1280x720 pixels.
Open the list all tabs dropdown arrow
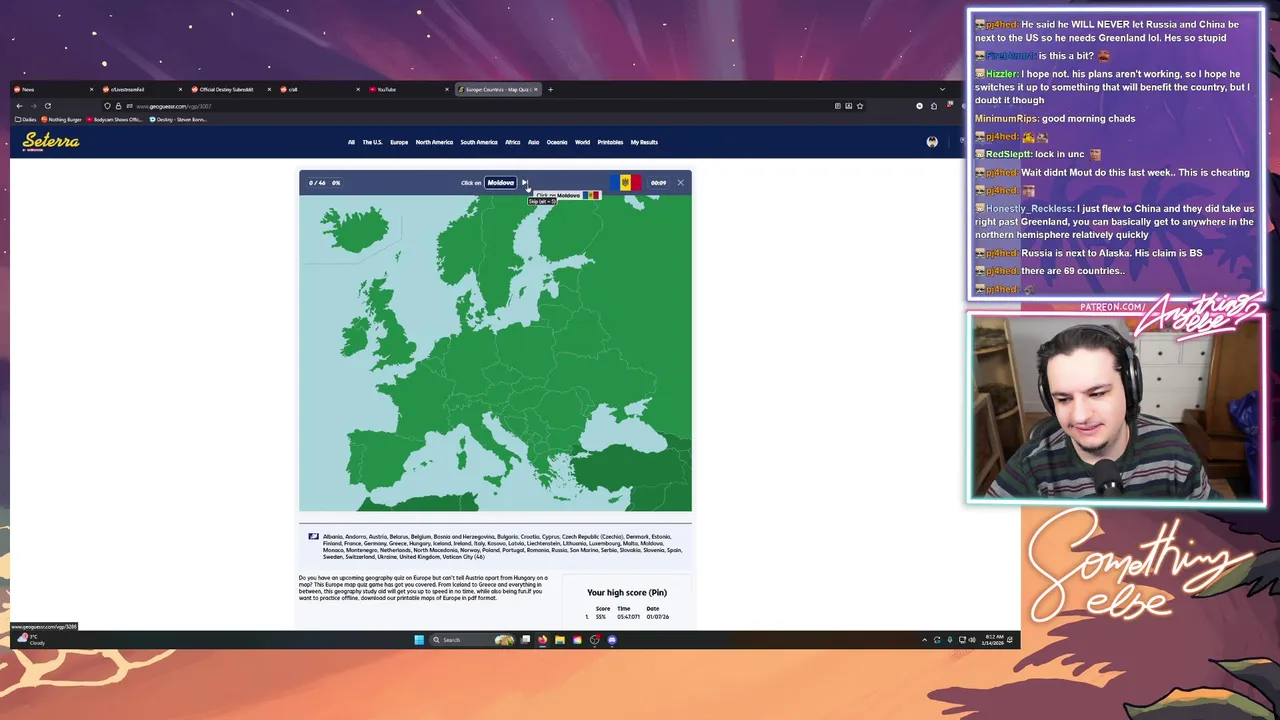(942, 90)
